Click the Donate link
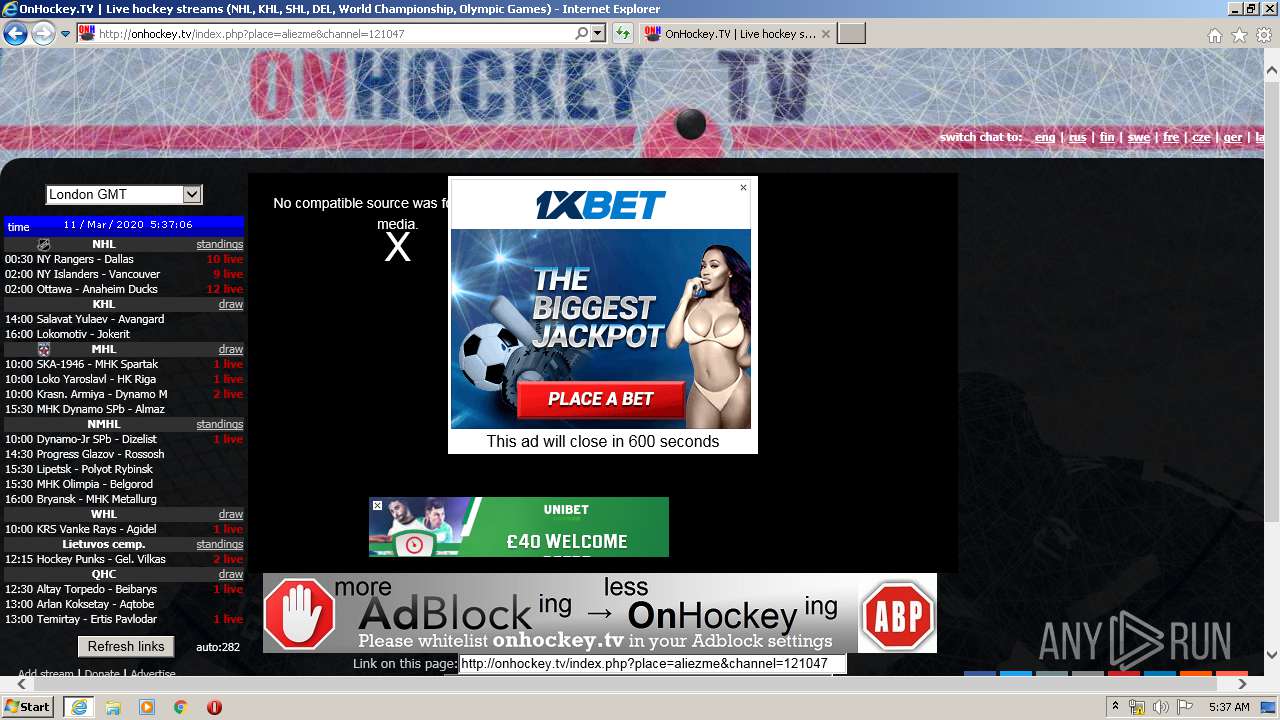 tap(101, 674)
